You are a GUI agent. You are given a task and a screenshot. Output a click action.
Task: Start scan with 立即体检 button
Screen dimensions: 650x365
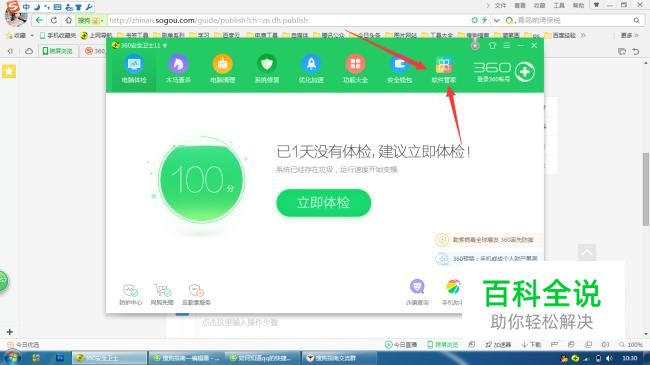(323, 203)
